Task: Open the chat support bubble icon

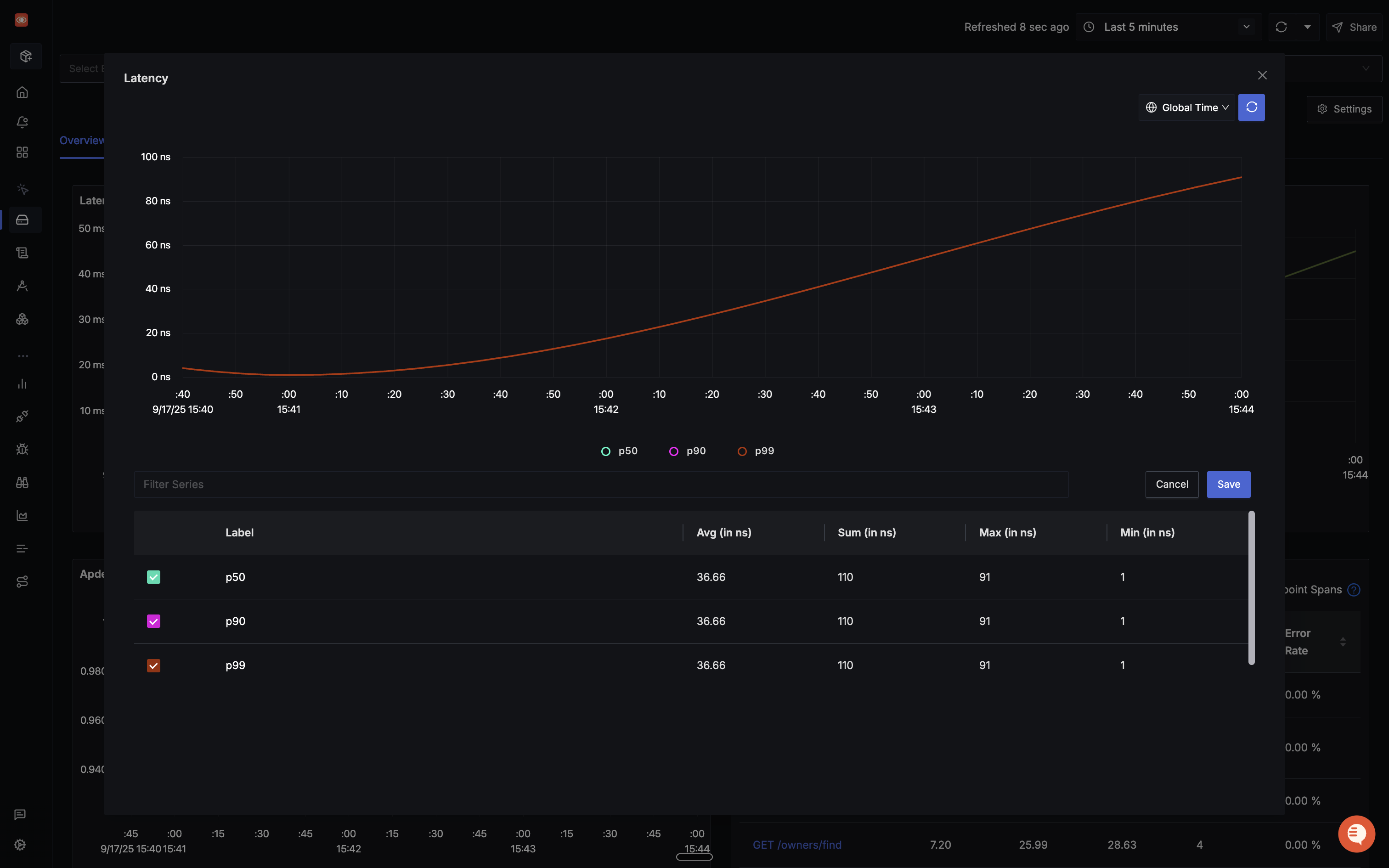Action: (x=1356, y=834)
